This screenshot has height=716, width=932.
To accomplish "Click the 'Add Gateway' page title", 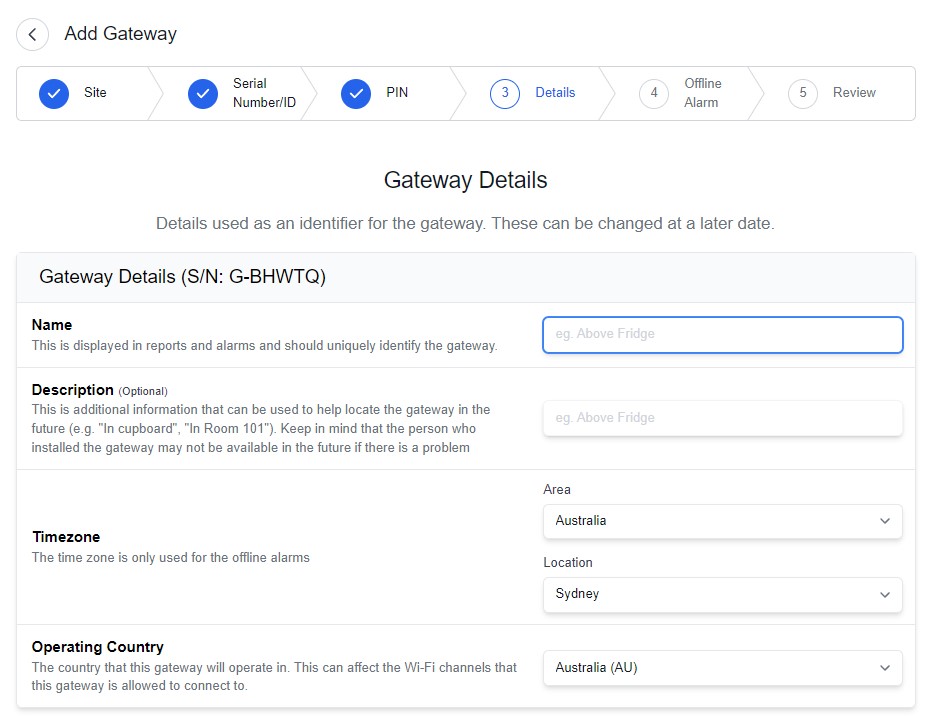I will 121,34.
